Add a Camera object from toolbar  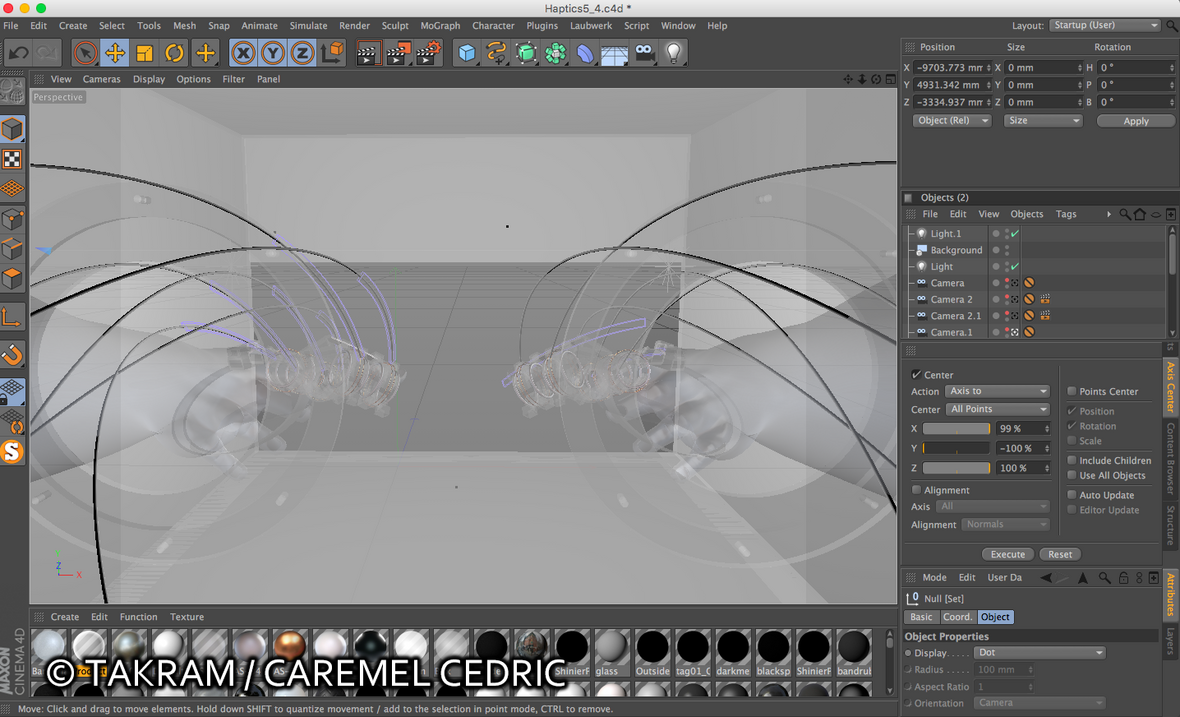point(645,53)
